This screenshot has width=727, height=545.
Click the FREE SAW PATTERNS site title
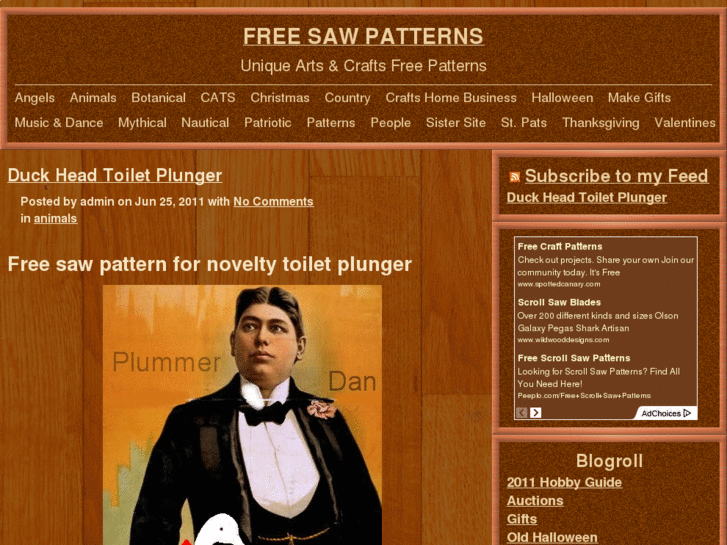[x=364, y=36]
